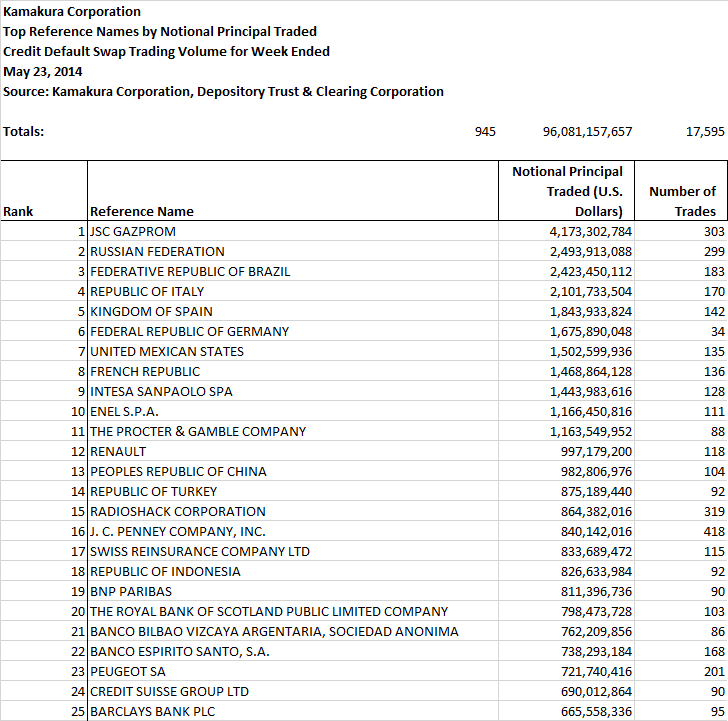
Task: Select the KINGDOM OF SPAIN cell
Action: coord(293,311)
